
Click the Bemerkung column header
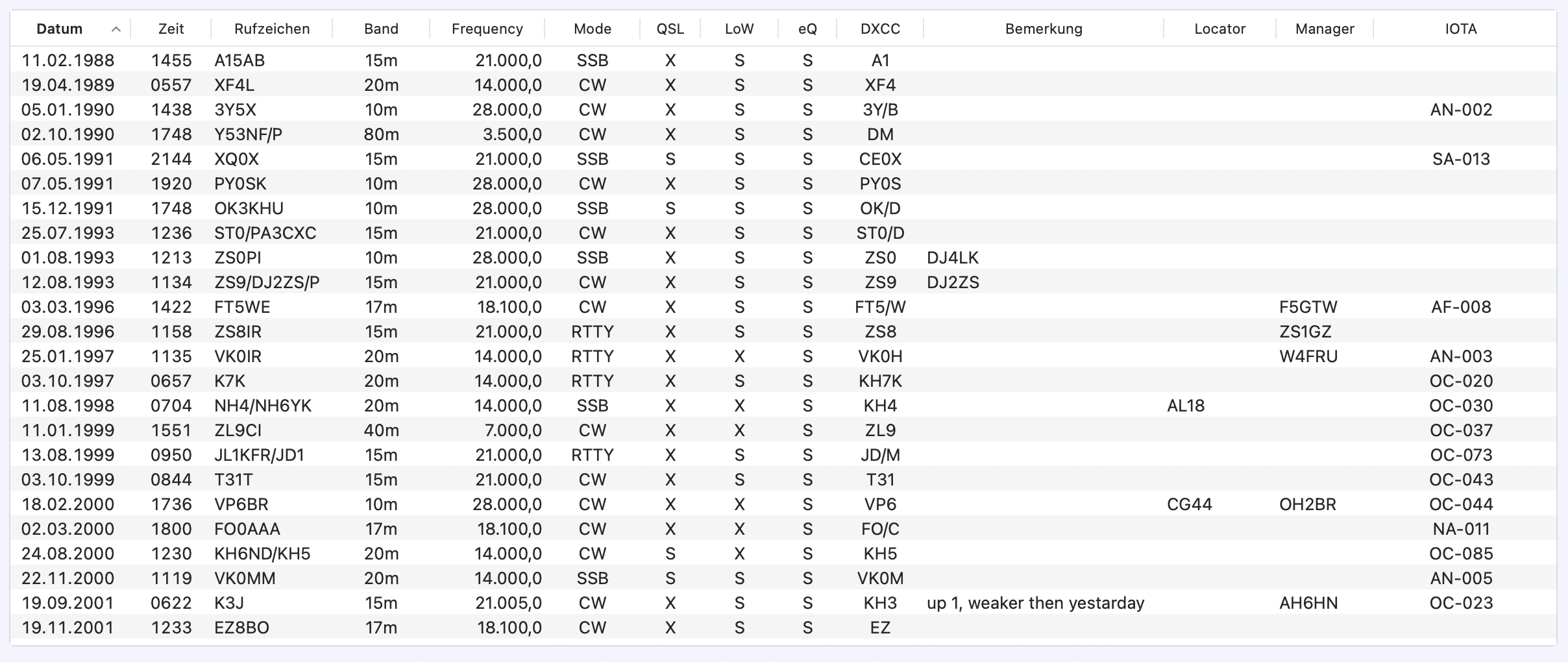pyautogui.click(x=1043, y=29)
